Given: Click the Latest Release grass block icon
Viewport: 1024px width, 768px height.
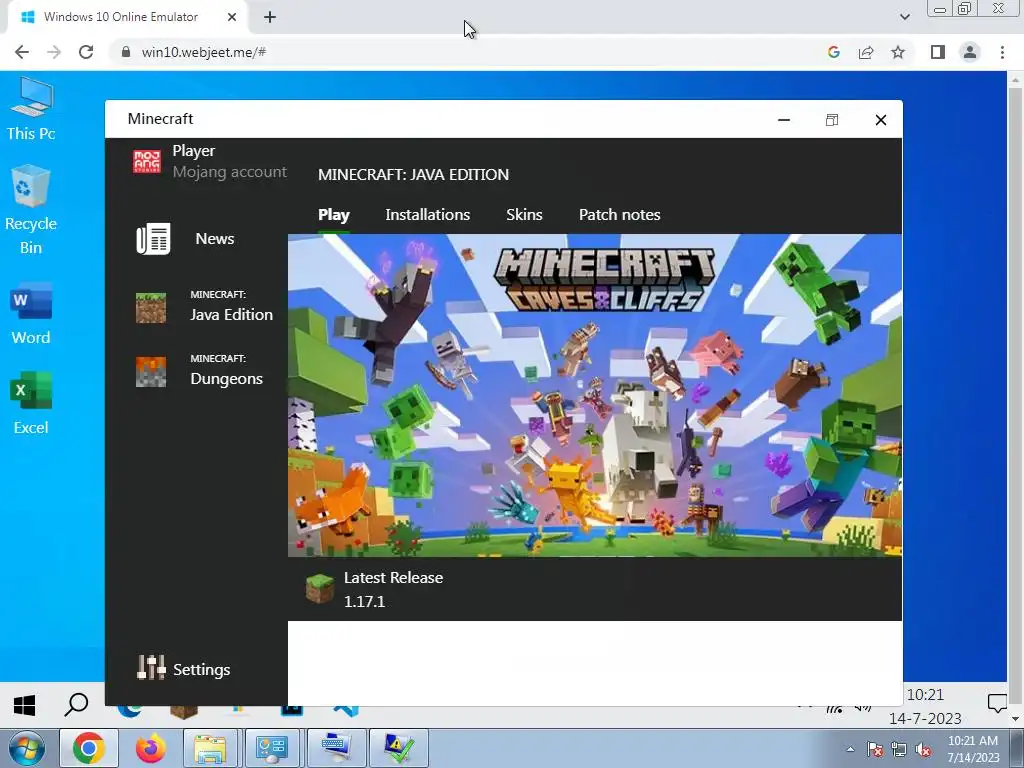Looking at the screenshot, I should (320, 588).
